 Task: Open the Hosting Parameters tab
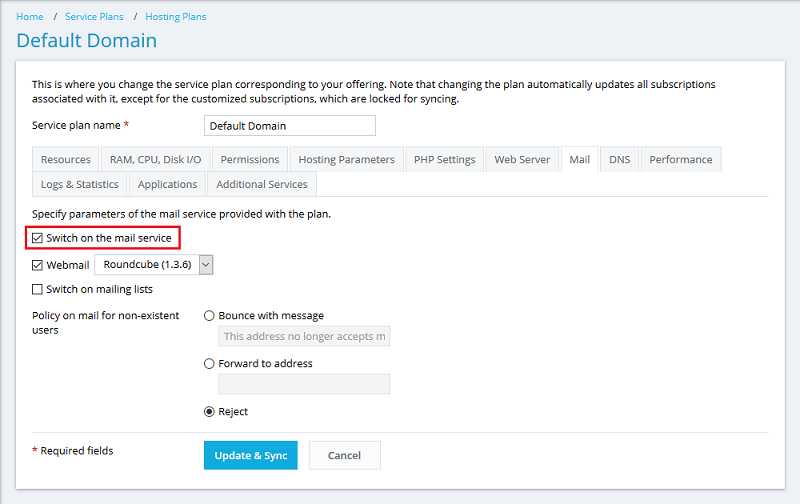click(346, 160)
